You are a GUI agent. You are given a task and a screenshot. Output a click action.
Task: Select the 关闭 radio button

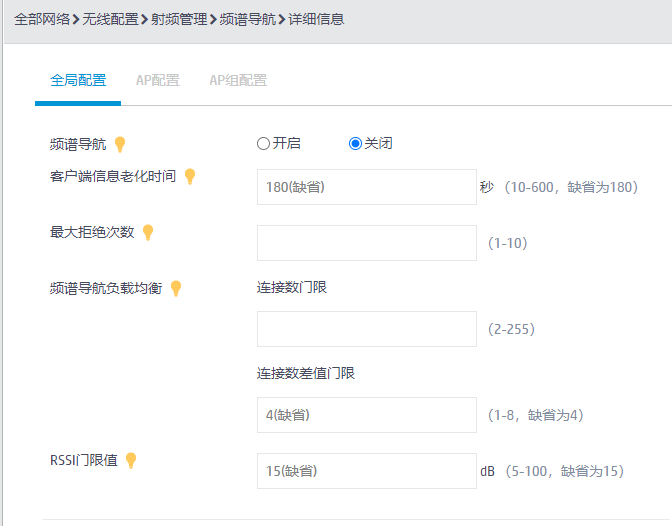355,143
